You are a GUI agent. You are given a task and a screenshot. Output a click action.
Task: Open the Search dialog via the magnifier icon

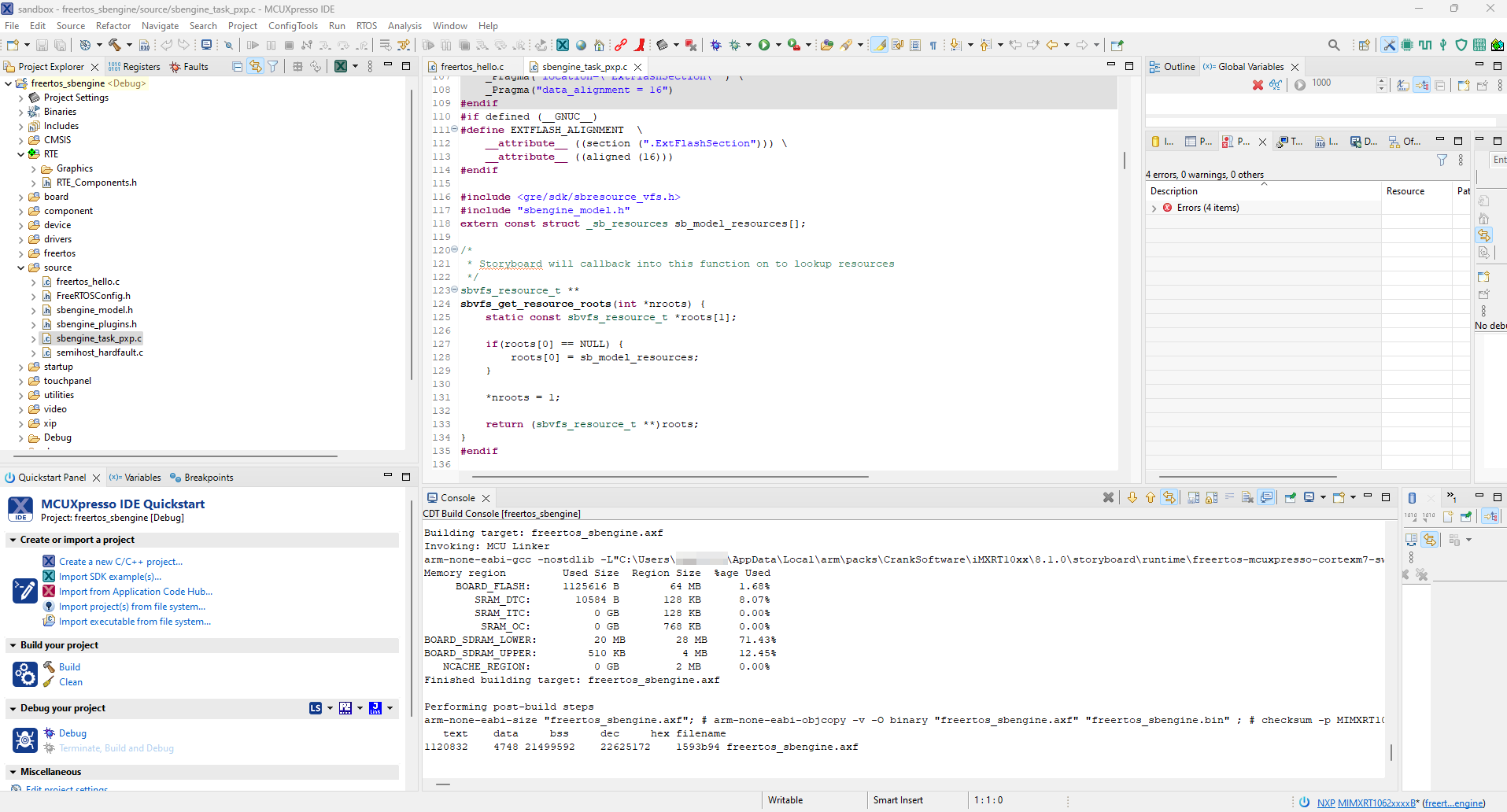1334,45
